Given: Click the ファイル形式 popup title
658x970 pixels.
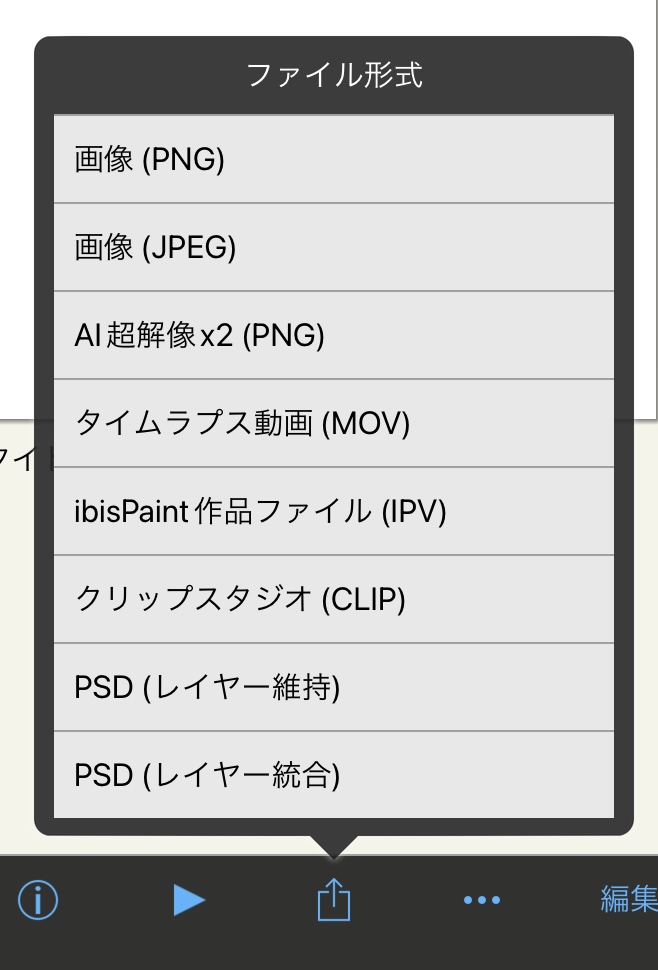Looking at the screenshot, I should (x=334, y=76).
